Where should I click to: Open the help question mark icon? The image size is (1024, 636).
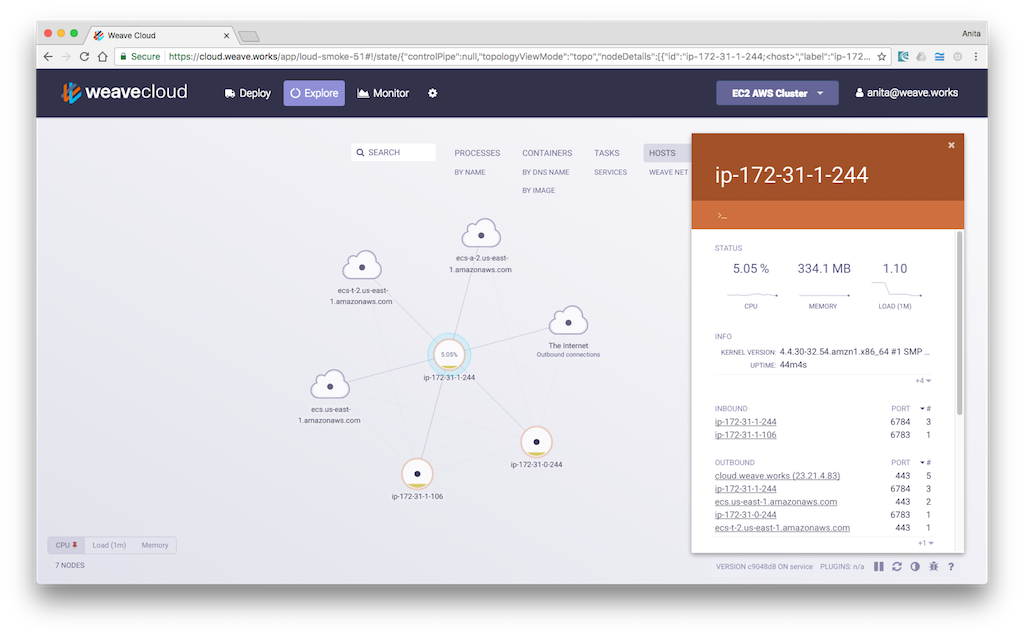[951, 566]
